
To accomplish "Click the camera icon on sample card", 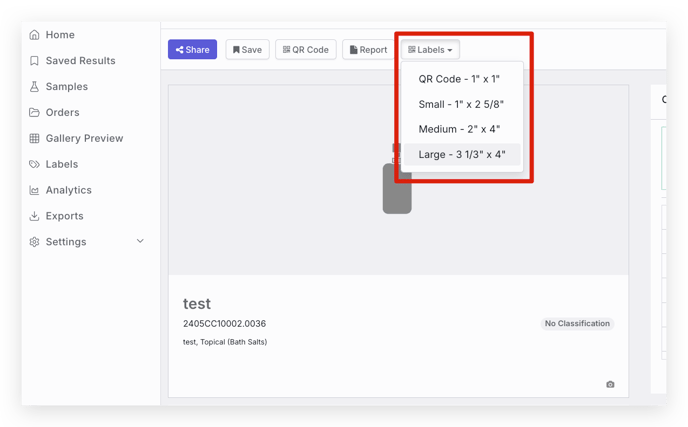I will tap(610, 384).
